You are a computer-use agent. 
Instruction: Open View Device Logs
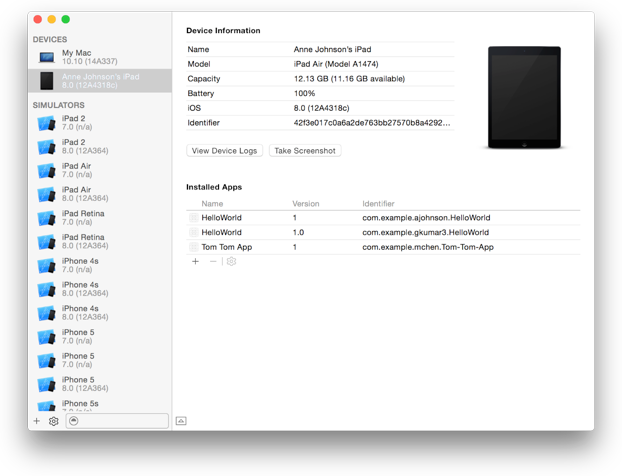click(x=225, y=151)
